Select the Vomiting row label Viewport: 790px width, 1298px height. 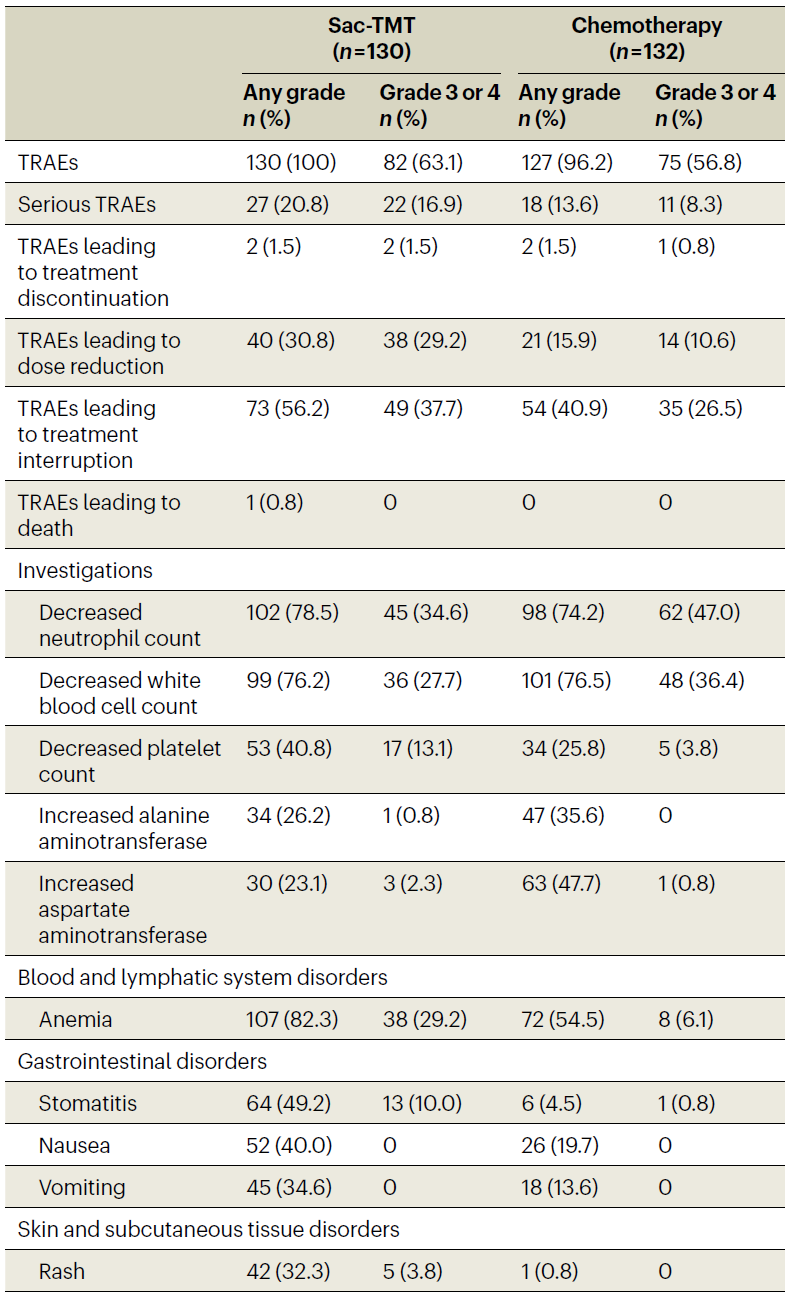[82, 1188]
